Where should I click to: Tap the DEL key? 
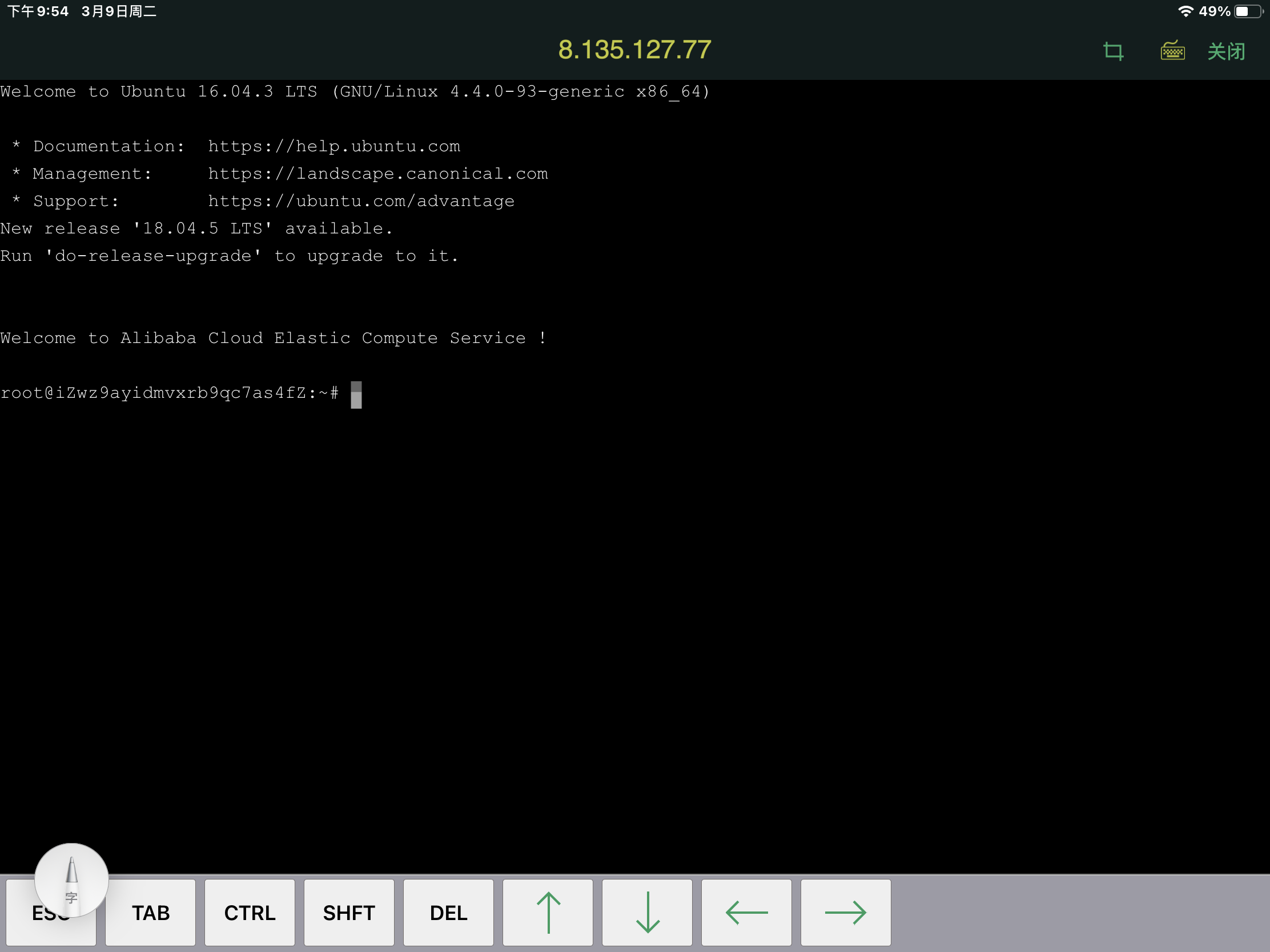coord(448,913)
